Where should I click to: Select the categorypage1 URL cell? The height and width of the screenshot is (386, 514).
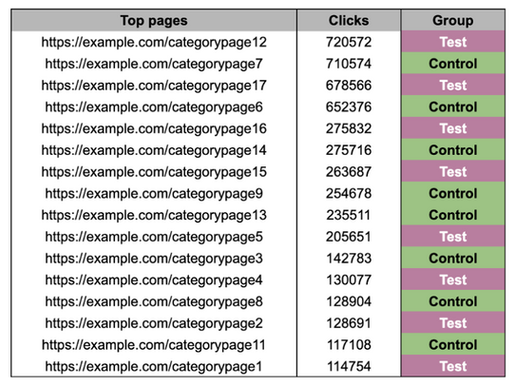coord(154,366)
